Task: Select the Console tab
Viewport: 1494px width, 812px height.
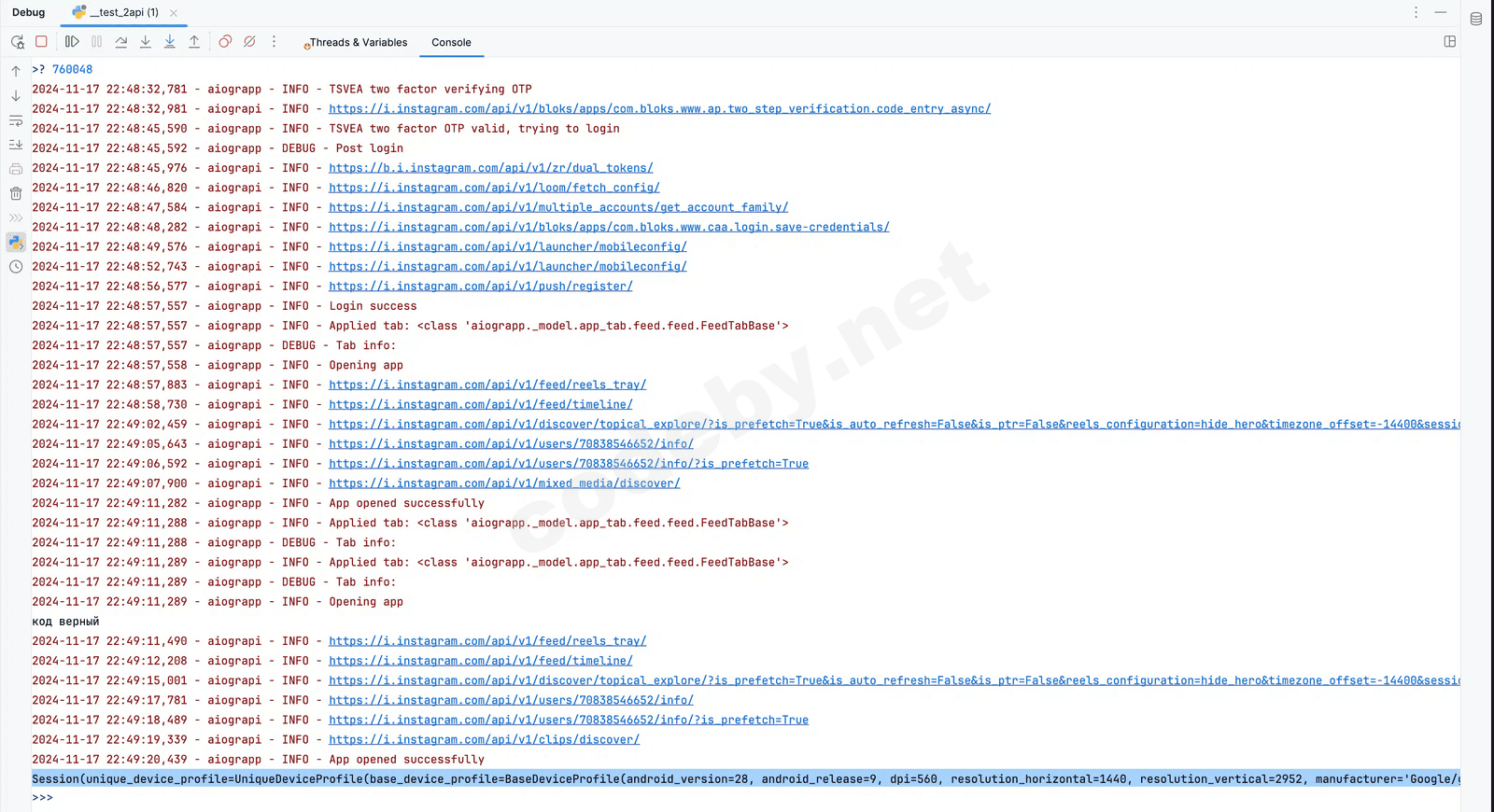Action: coord(451,42)
